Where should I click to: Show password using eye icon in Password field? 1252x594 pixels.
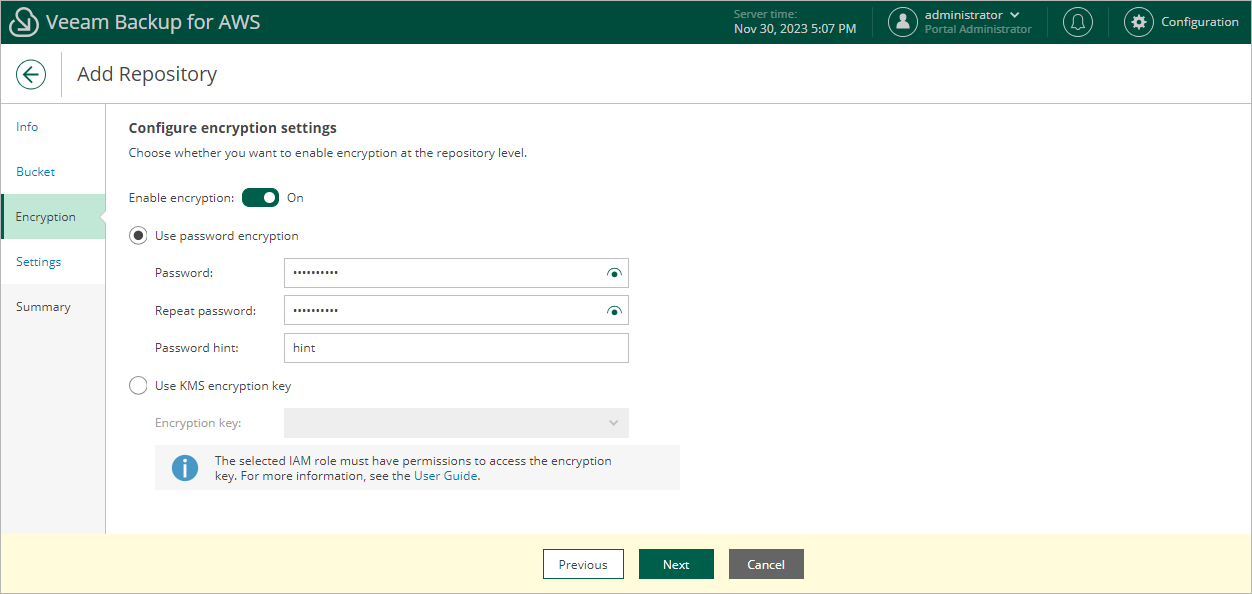point(614,273)
